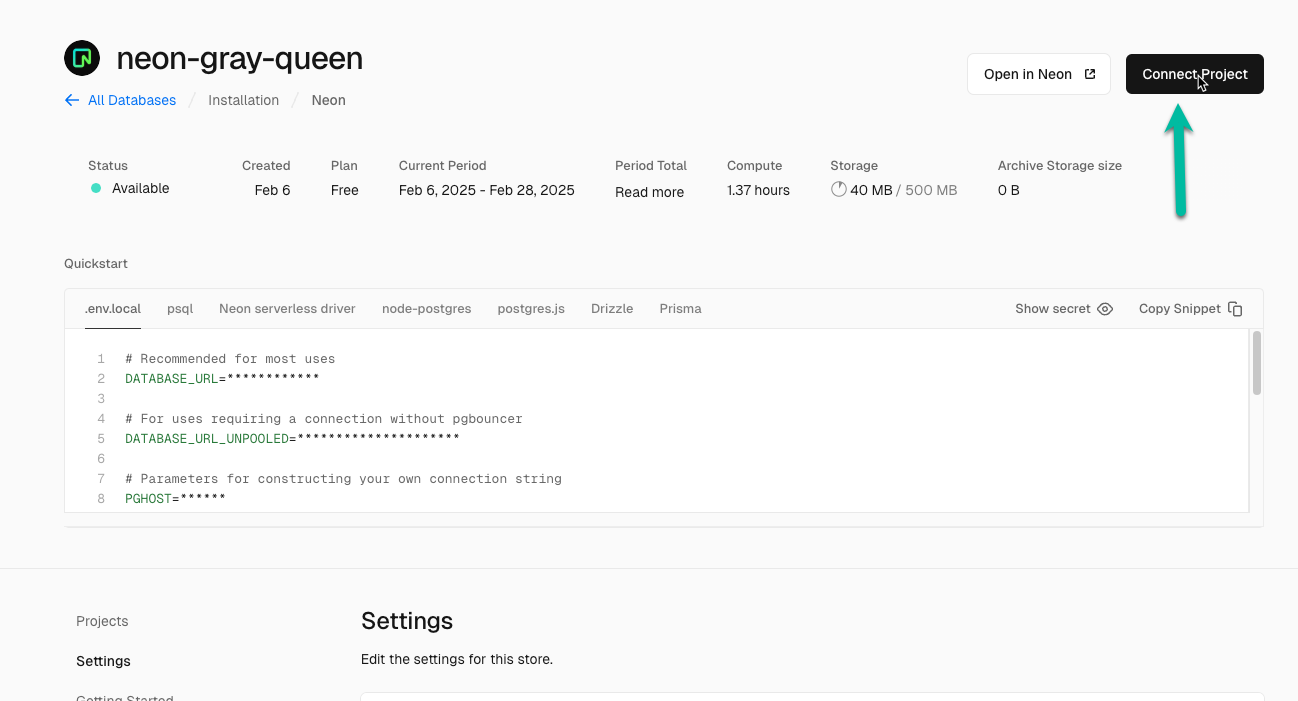Open Projects in the sidebar
The image size is (1298, 701).
point(102,621)
